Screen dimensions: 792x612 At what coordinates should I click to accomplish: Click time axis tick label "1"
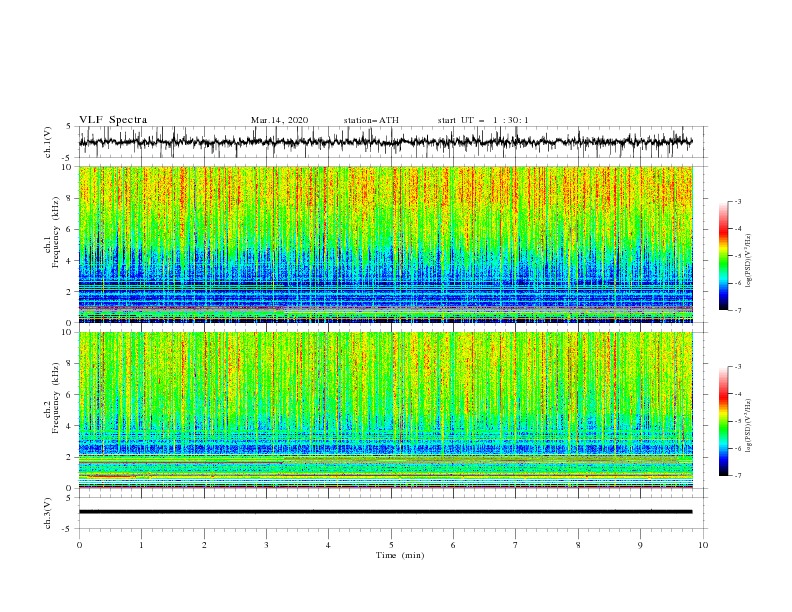(x=141, y=545)
